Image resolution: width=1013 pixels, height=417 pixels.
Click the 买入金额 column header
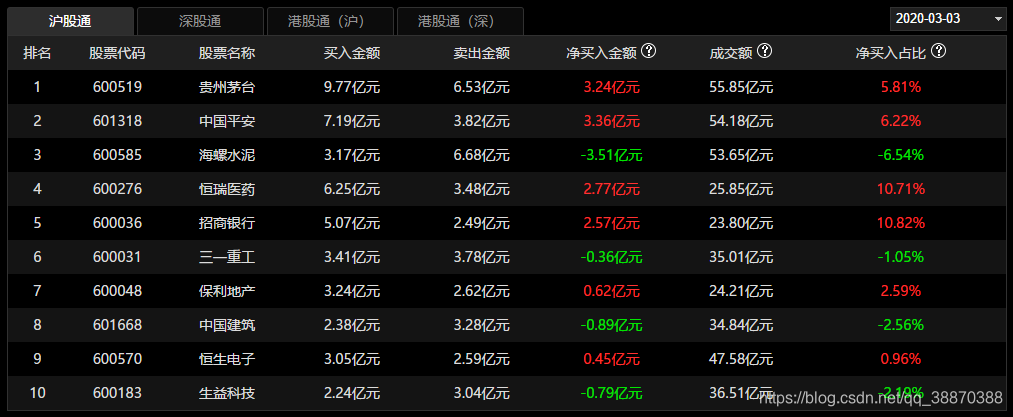click(351, 53)
